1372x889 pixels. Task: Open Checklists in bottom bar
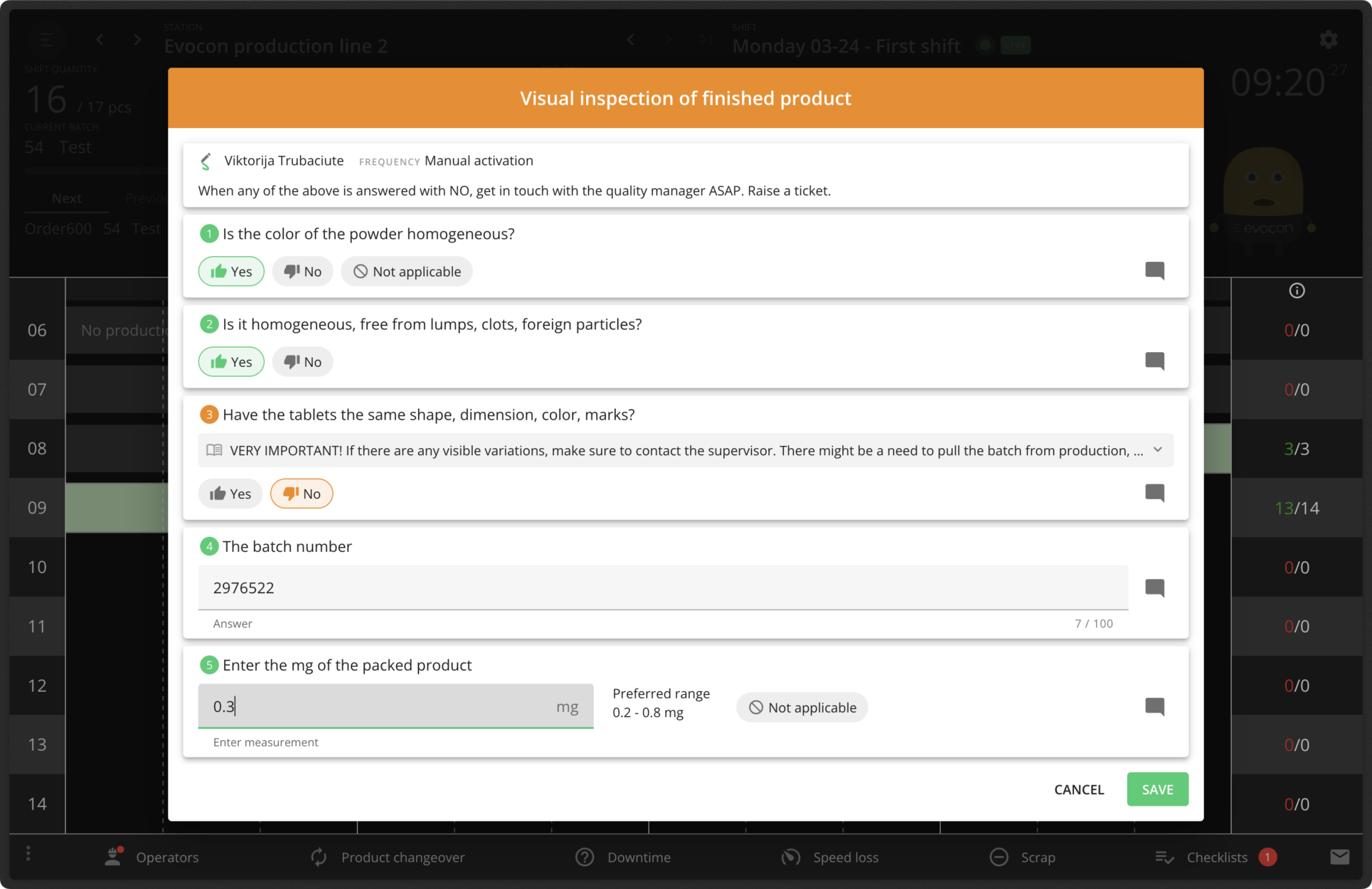pos(1216,857)
